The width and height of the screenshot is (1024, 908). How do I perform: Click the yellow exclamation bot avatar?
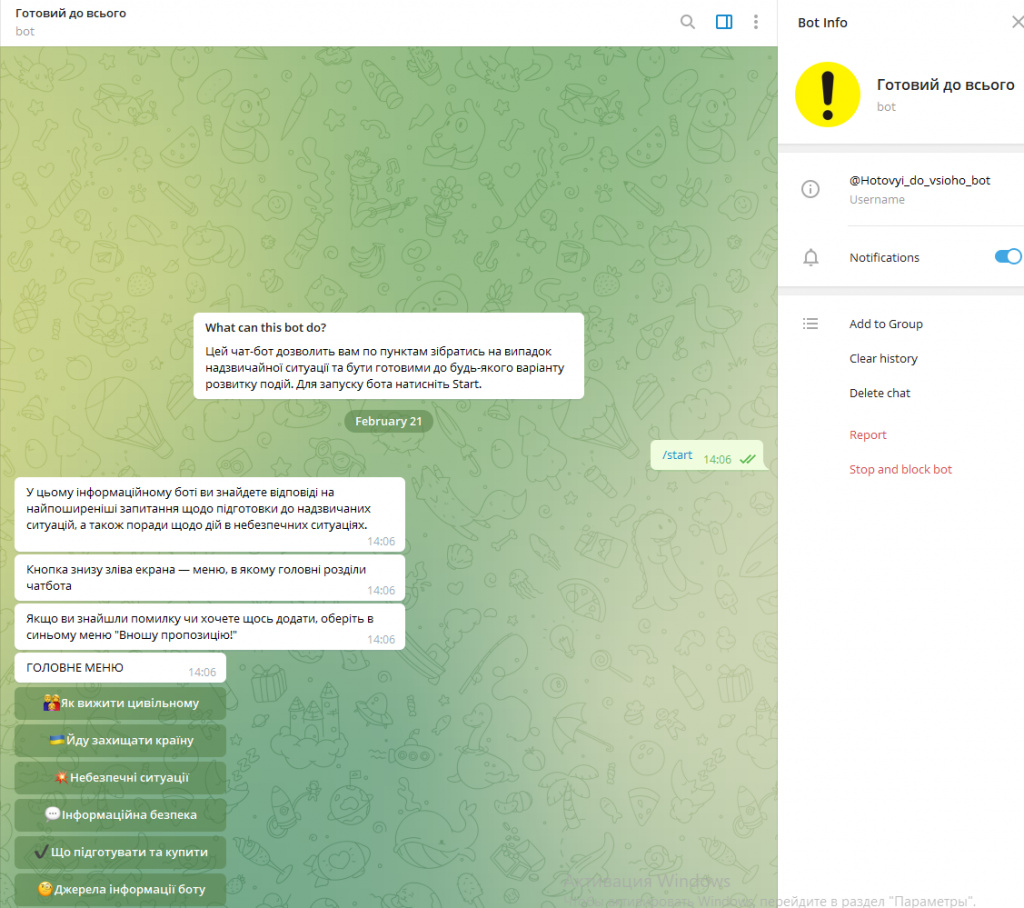point(827,95)
